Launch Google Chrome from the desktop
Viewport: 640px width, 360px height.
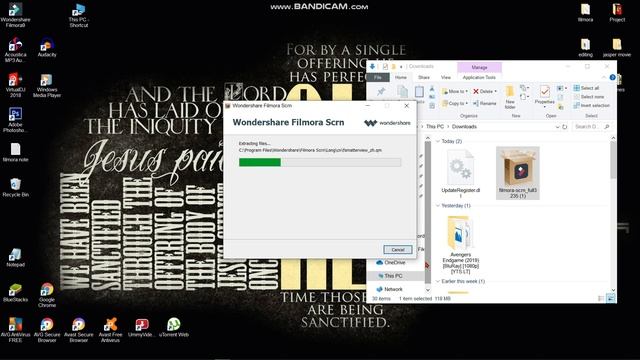click(x=47, y=295)
